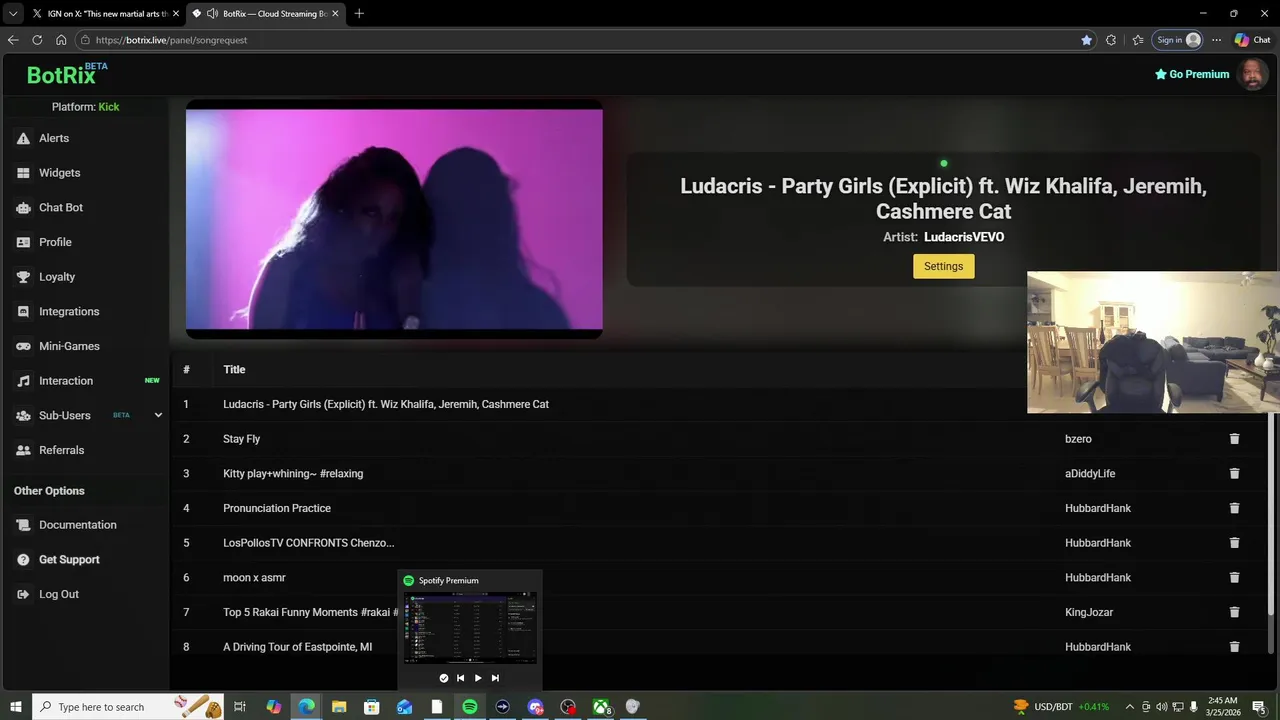
Task: Click the LudacrisVEVO artist name
Action: coord(964,237)
